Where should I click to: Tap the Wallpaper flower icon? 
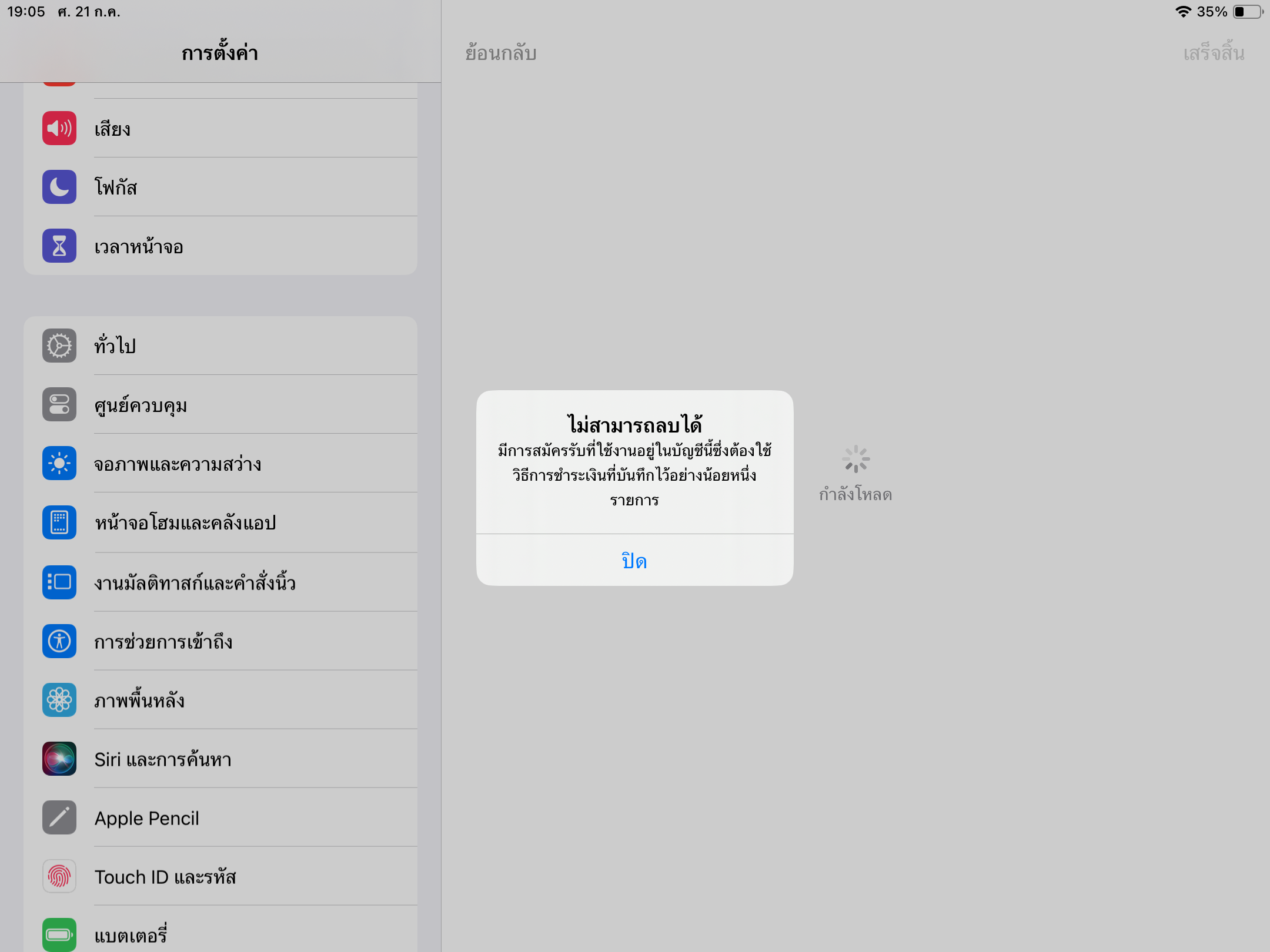59,700
